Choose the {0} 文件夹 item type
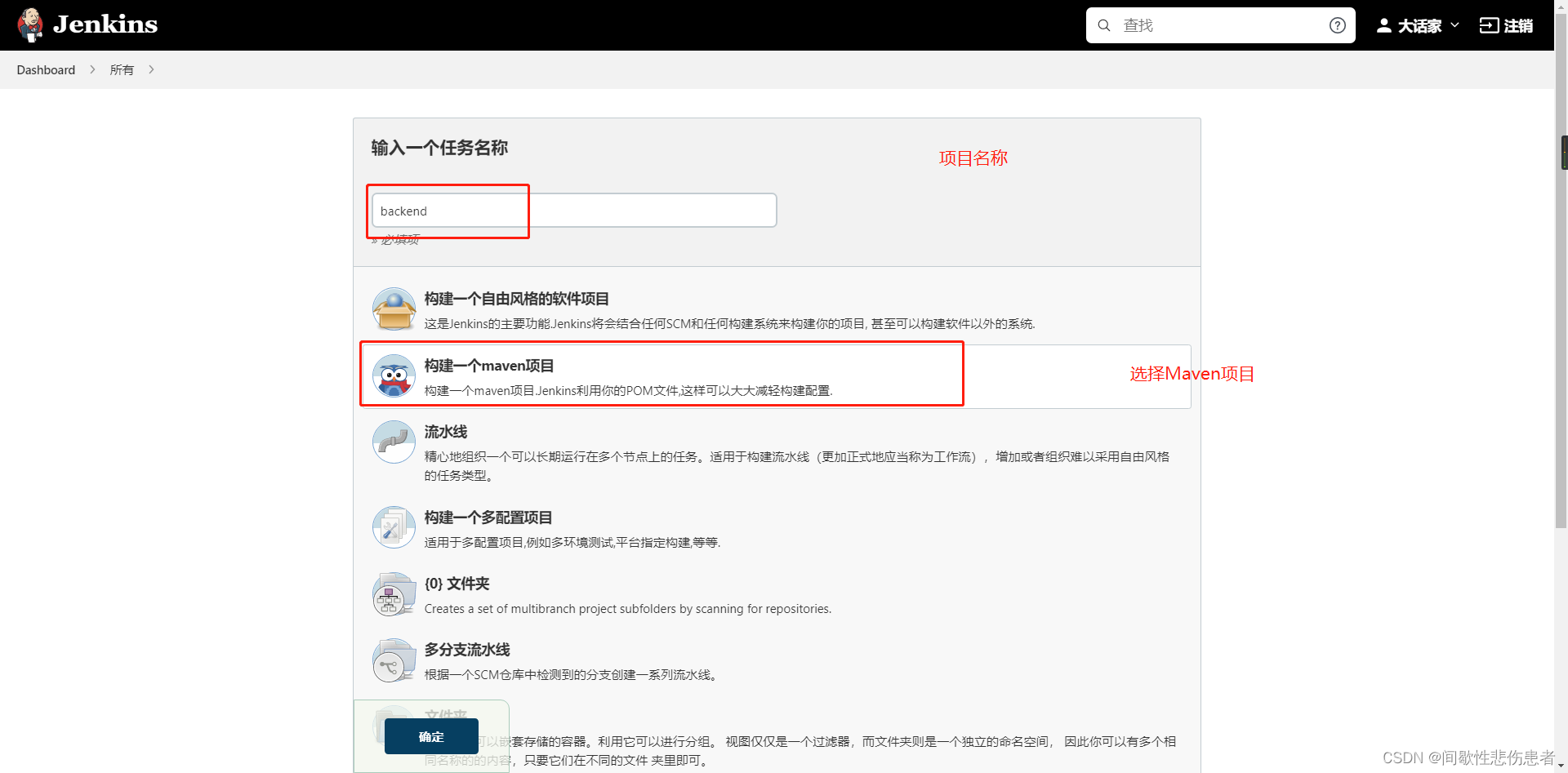 (x=457, y=584)
